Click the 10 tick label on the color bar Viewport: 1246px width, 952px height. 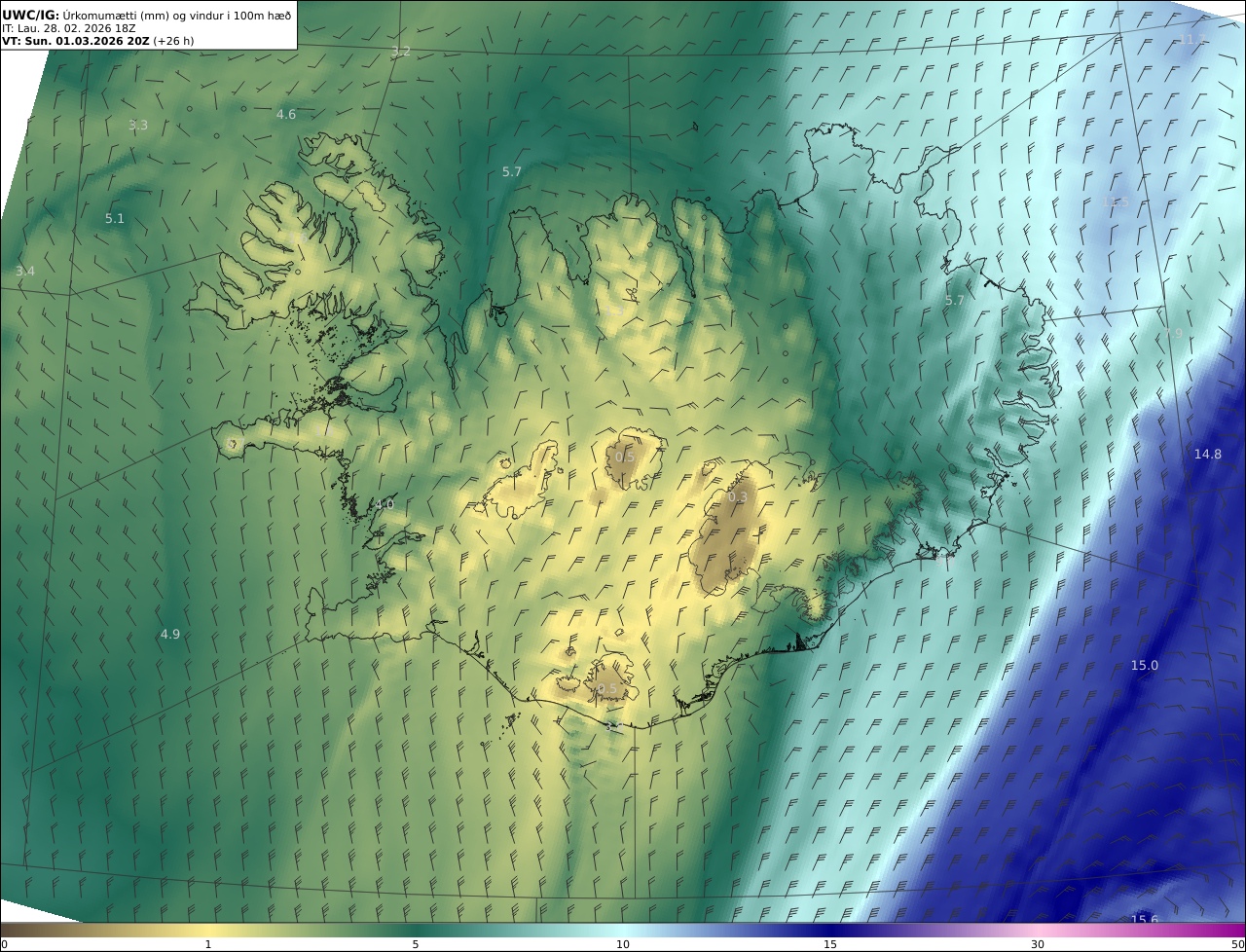tap(623, 944)
